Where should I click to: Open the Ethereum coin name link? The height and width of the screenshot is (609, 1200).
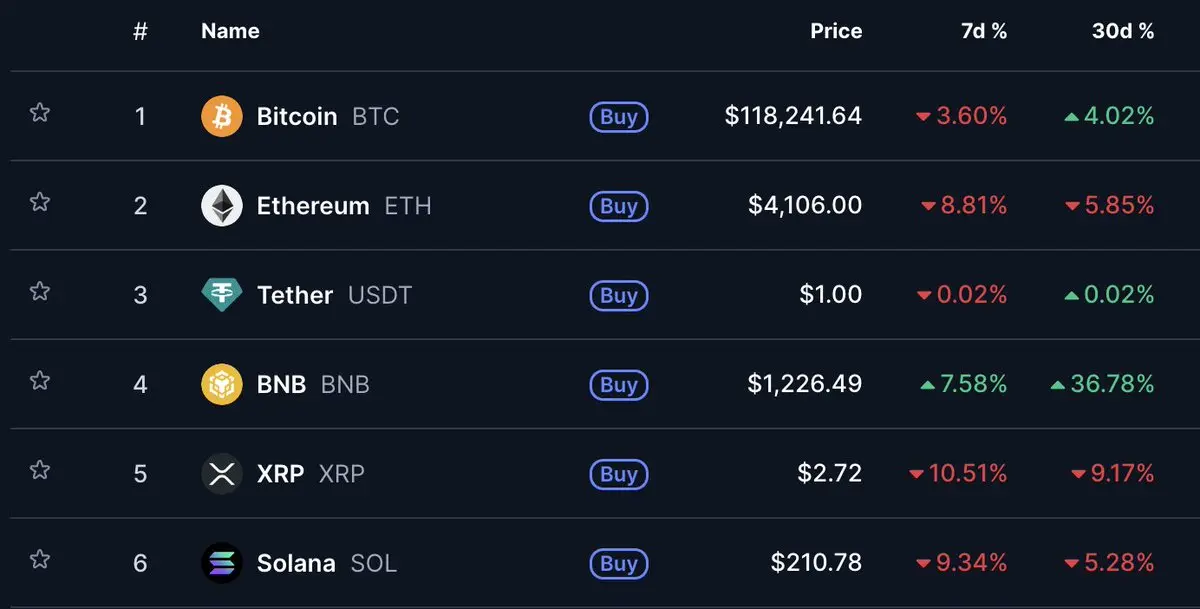(313, 206)
